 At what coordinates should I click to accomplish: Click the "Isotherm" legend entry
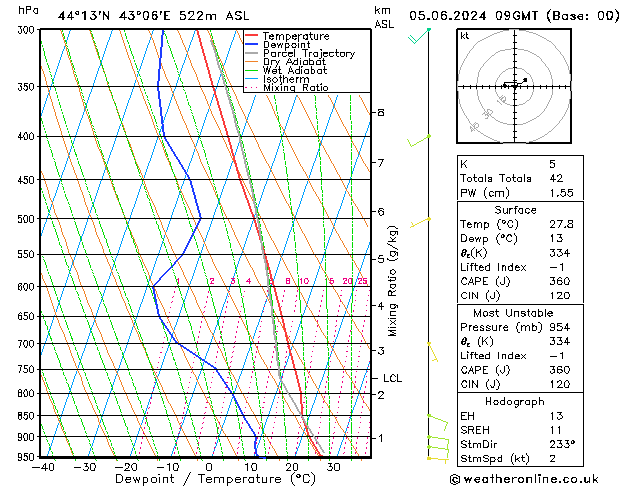[286, 79]
